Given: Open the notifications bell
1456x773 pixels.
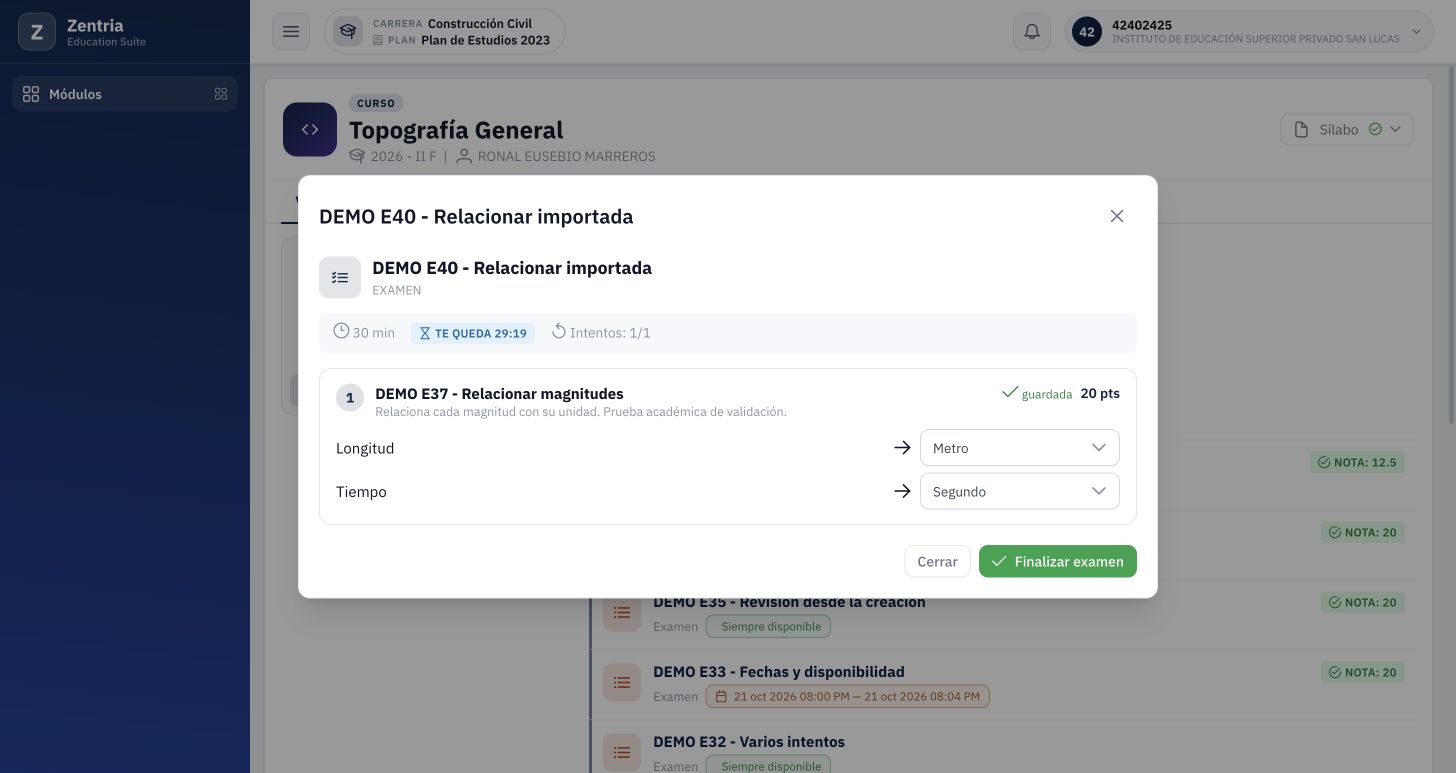Looking at the screenshot, I should pos(1032,32).
